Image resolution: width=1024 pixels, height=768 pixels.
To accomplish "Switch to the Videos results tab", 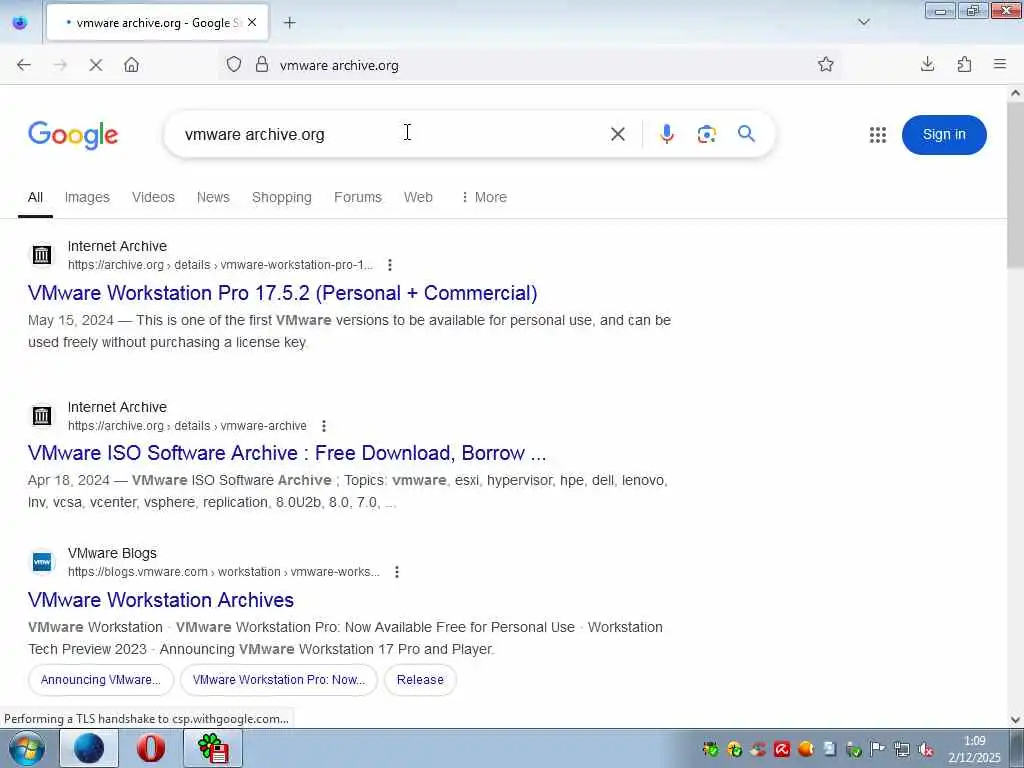I will point(153,197).
